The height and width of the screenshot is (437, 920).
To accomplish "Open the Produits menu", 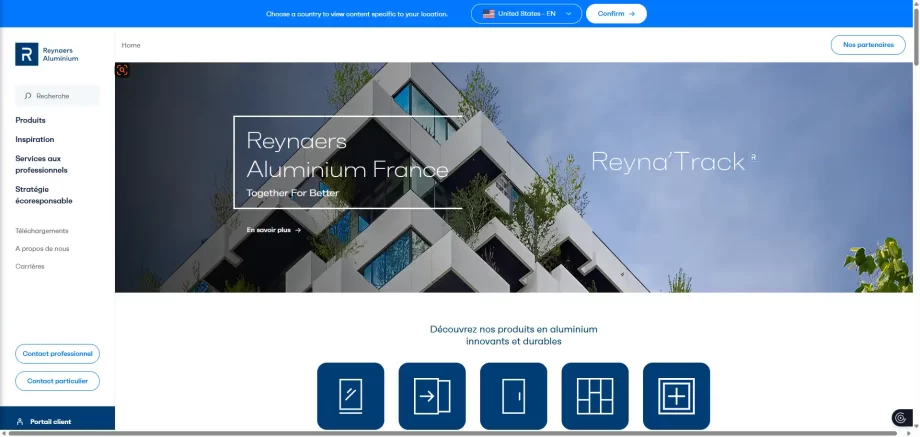I will click(31, 120).
